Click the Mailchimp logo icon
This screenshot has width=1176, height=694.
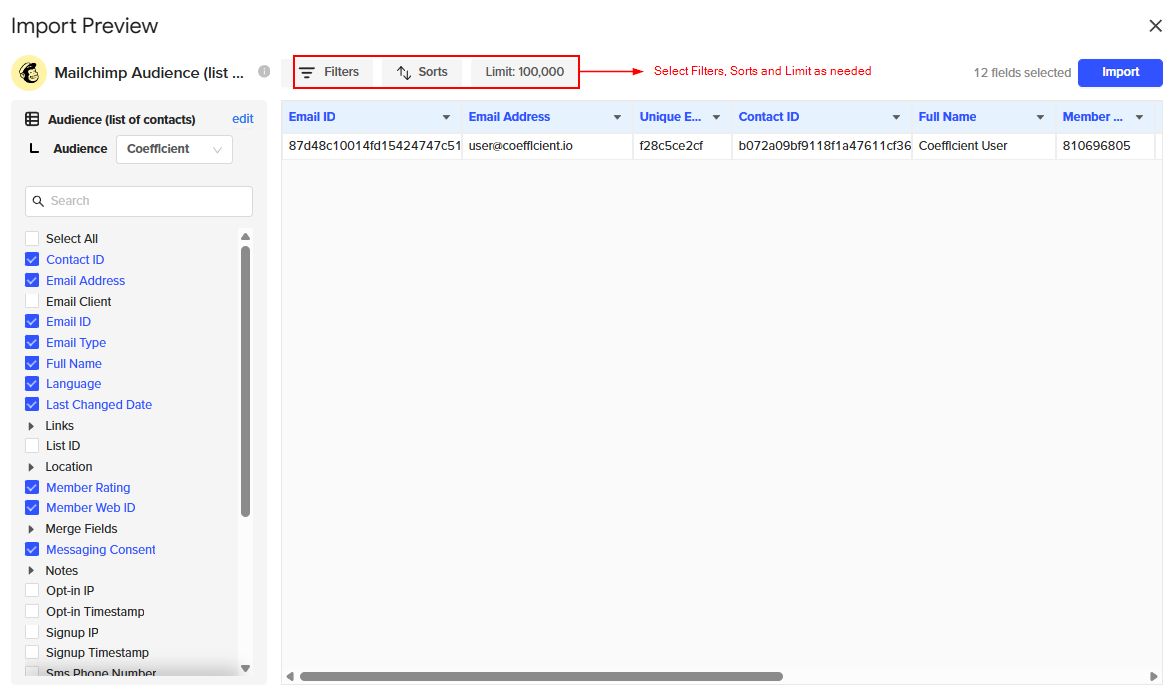(29, 73)
